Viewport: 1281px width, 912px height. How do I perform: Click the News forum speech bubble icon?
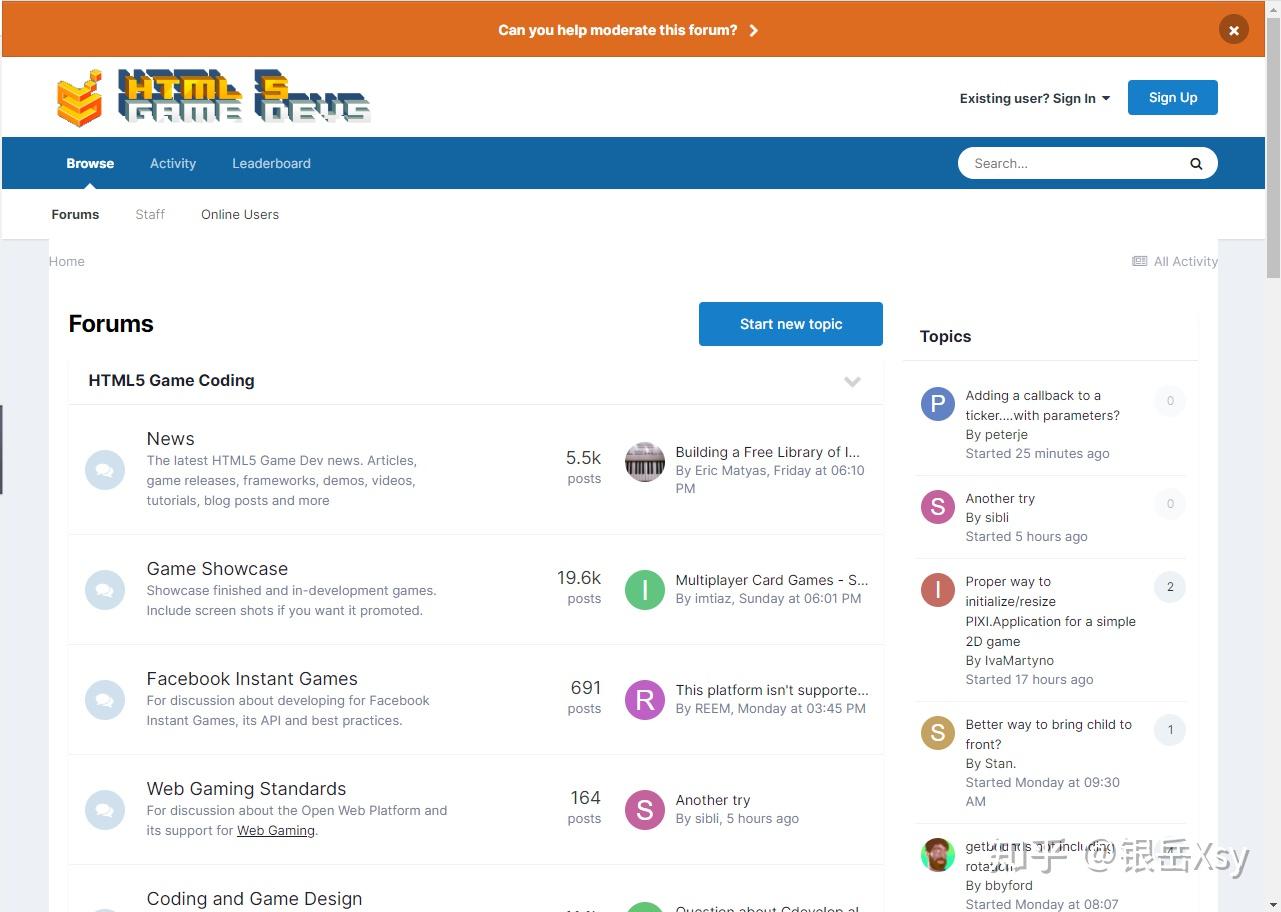[x=105, y=470]
